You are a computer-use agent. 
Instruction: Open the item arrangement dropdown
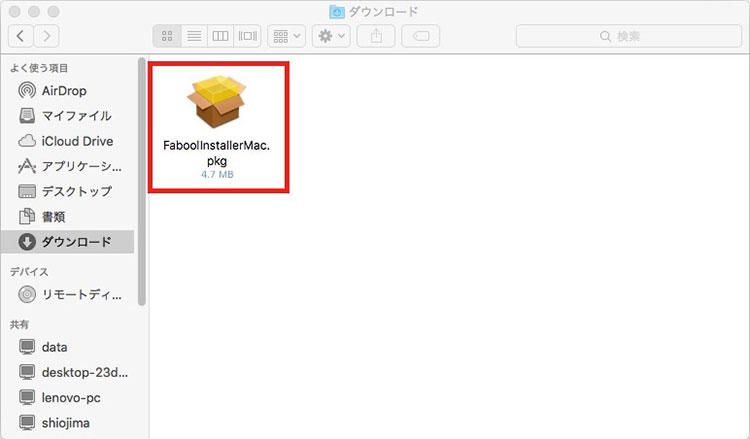click(287, 36)
